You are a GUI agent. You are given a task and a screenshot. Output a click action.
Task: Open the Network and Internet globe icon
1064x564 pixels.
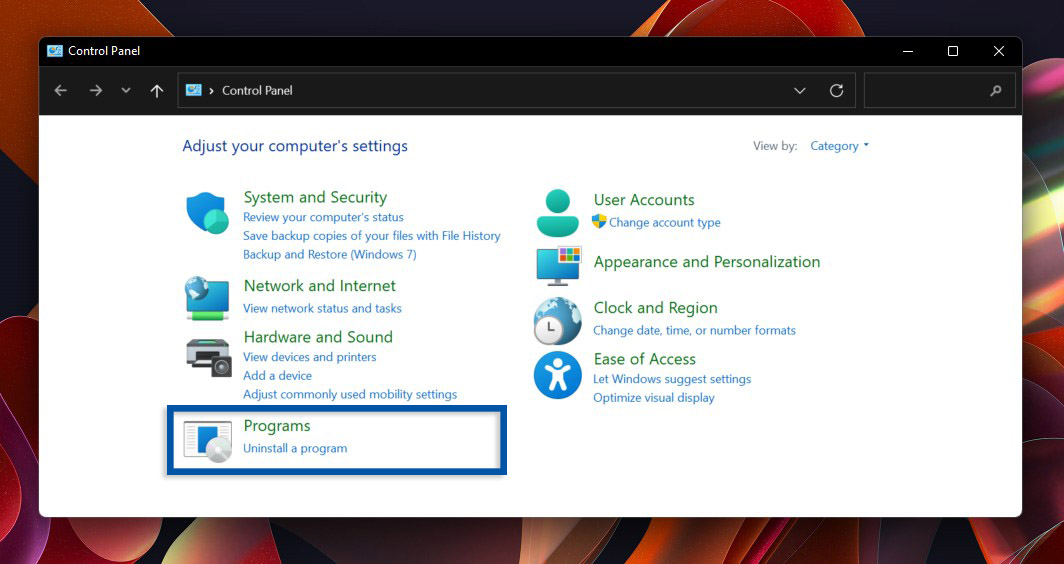(x=208, y=298)
